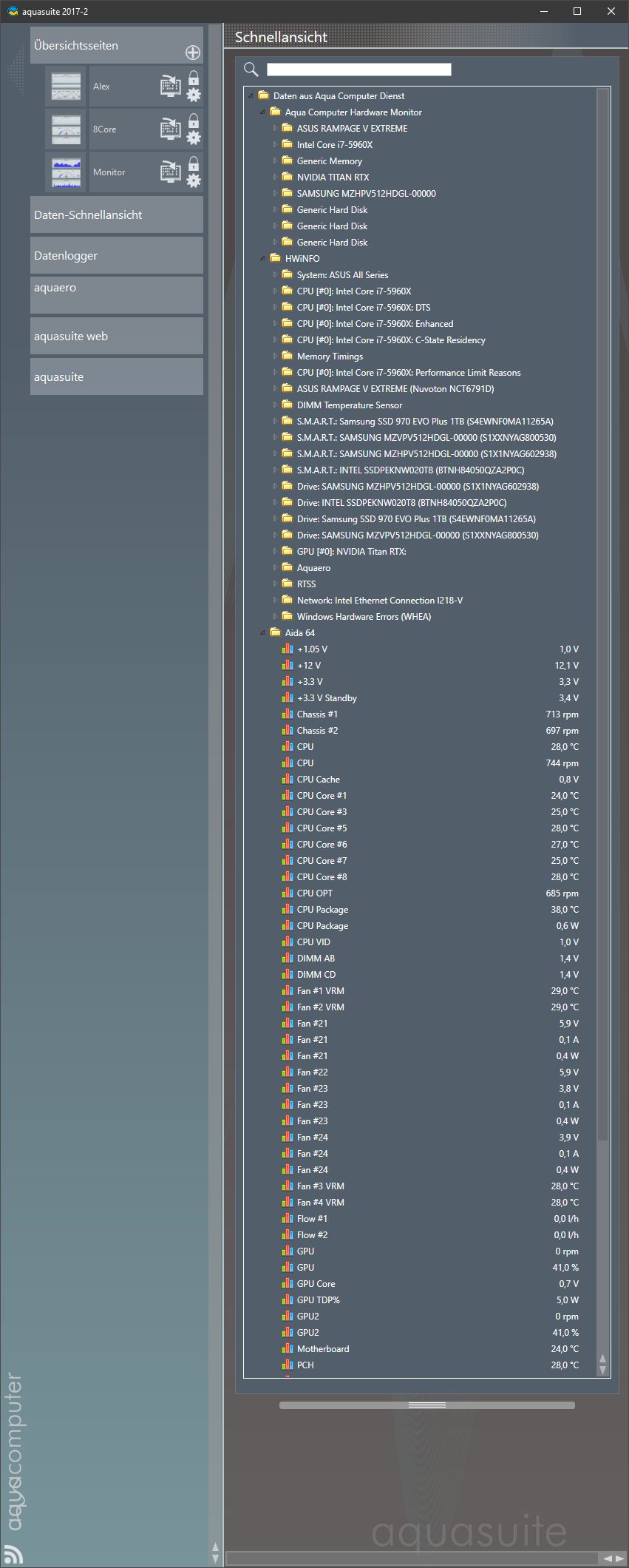Open the aquasuite web section
The height and width of the screenshot is (1568, 629).
[x=117, y=336]
